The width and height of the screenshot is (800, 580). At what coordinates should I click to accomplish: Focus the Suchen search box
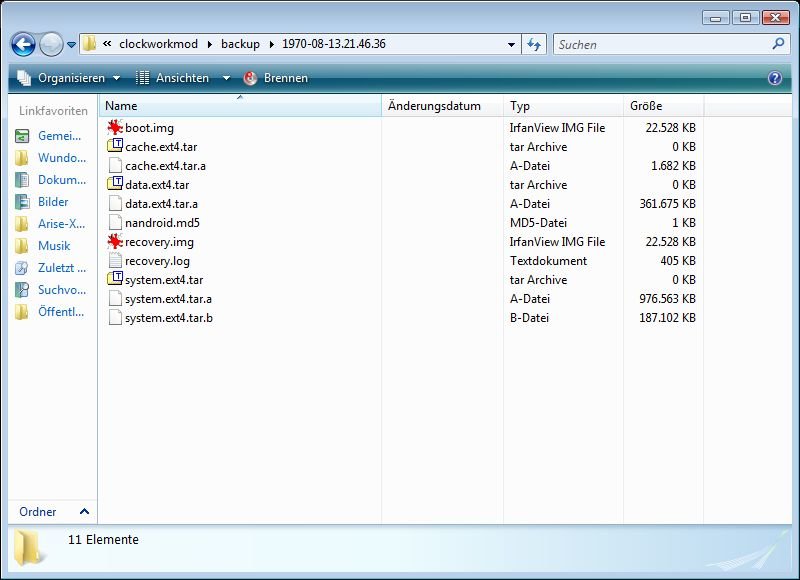pos(663,44)
